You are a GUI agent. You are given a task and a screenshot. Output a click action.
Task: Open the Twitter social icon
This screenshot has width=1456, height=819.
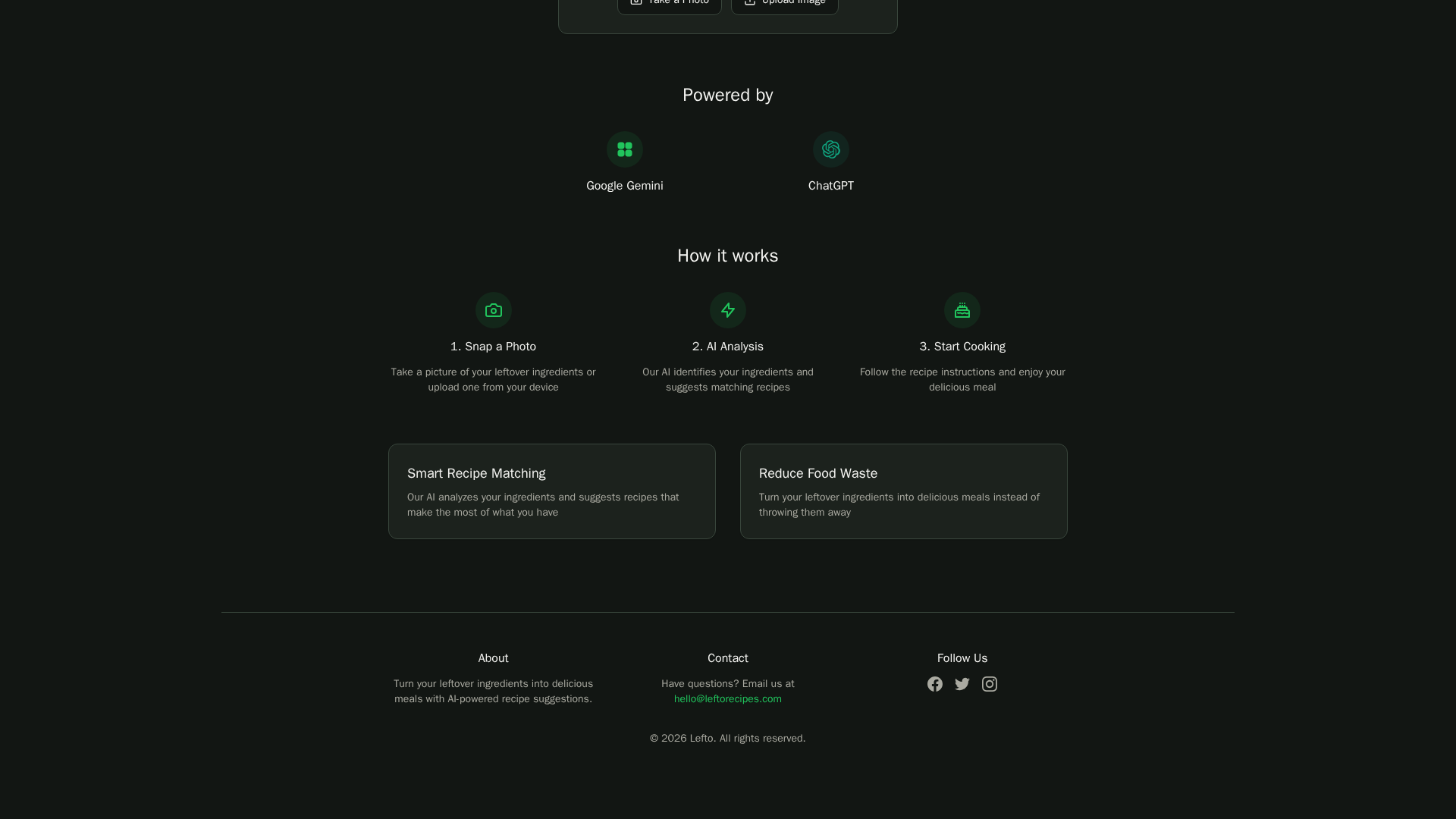point(962,684)
